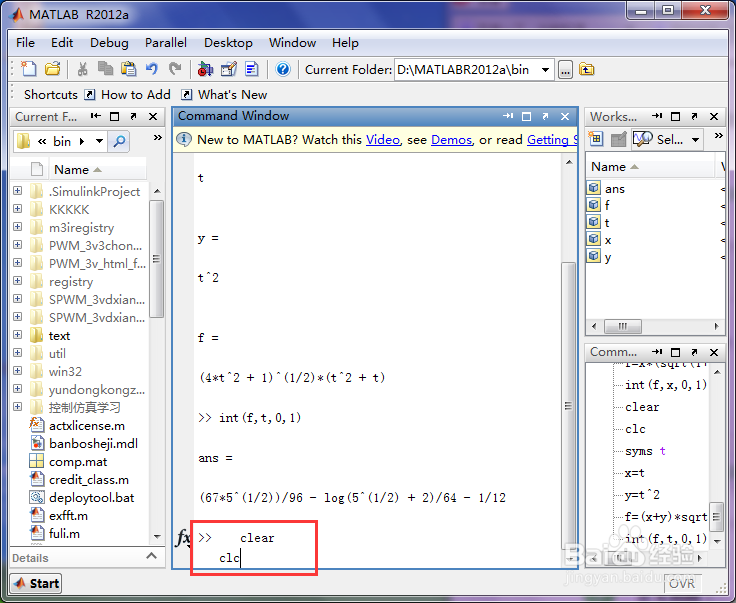Click the search icon in Current Folder panel
This screenshot has width=736, height=603.
coord(119,141)
